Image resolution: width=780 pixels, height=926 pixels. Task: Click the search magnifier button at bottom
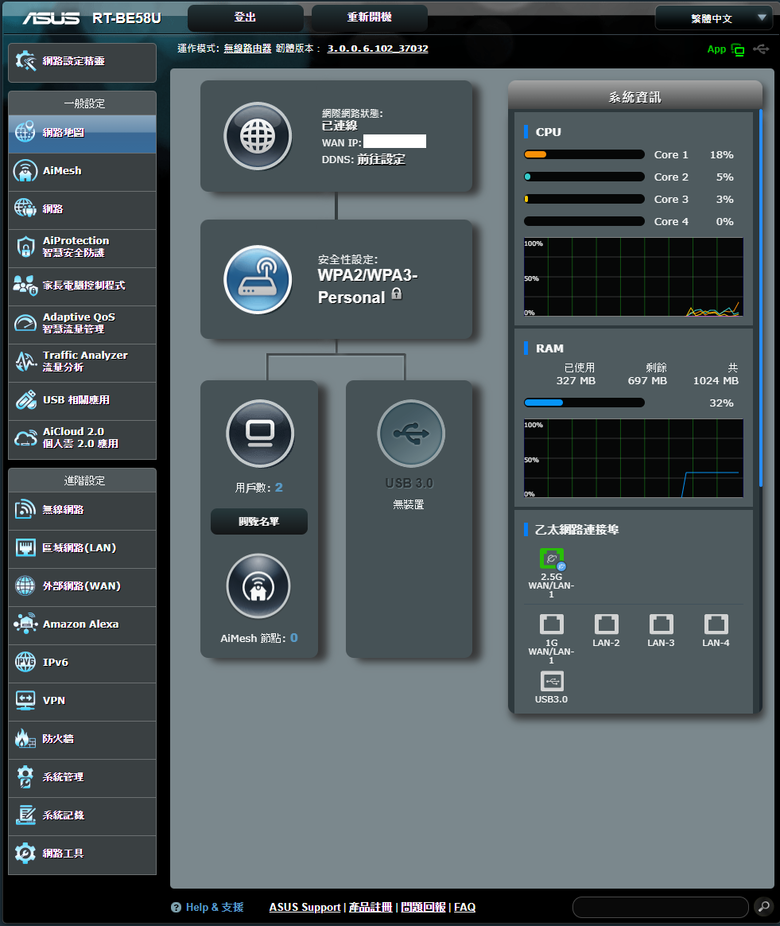pyautogui.click(x=763, y=906)
